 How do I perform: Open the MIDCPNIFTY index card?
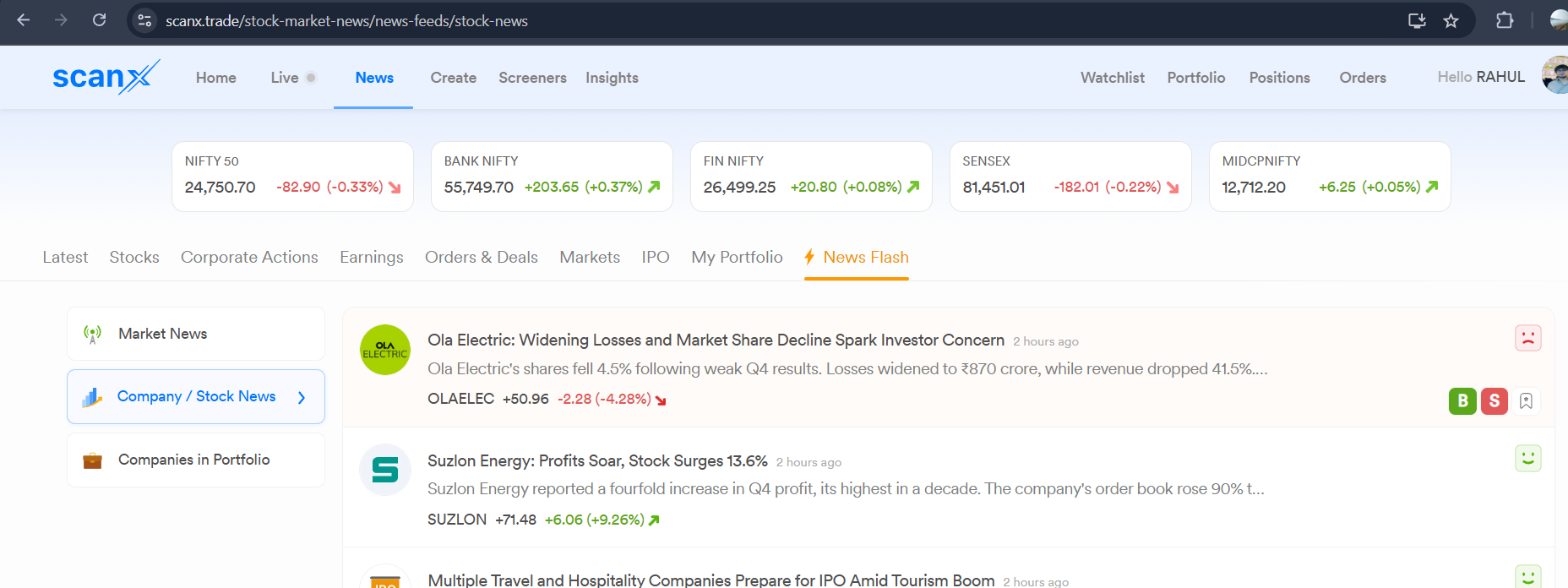pyautogui.click(x=1330, y=177)
